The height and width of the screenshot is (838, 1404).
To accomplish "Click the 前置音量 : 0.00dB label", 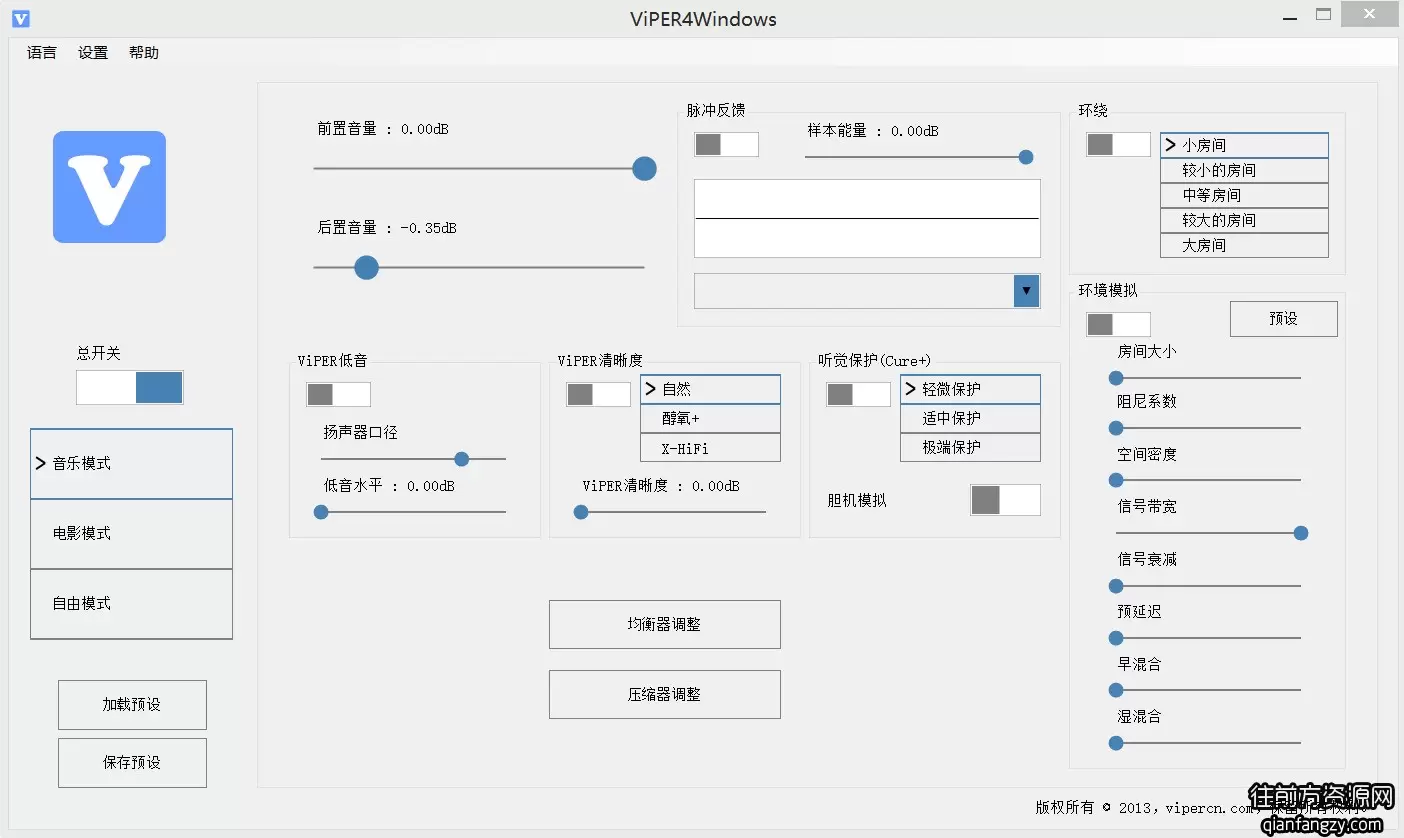I will 383,129.
